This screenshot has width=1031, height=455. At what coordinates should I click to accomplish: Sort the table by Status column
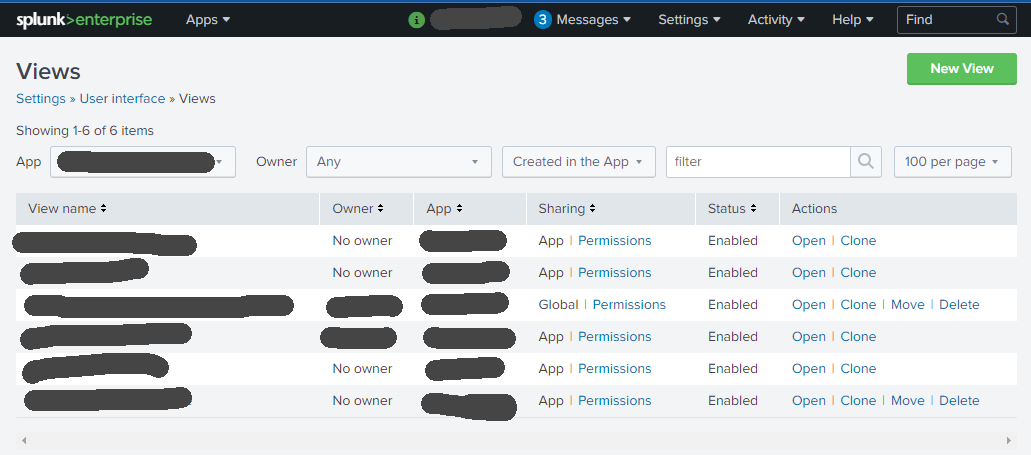point(752,209)
